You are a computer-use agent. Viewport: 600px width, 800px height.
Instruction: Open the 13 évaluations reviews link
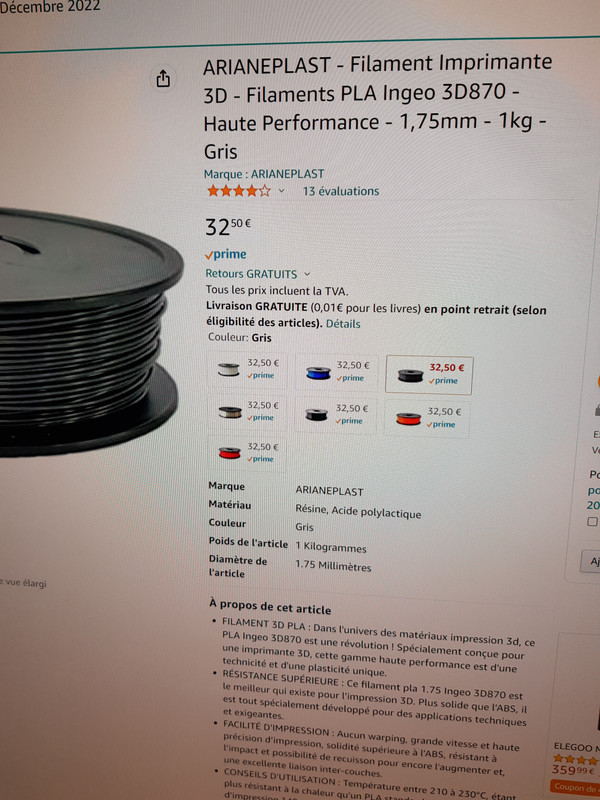click(341, 191)
